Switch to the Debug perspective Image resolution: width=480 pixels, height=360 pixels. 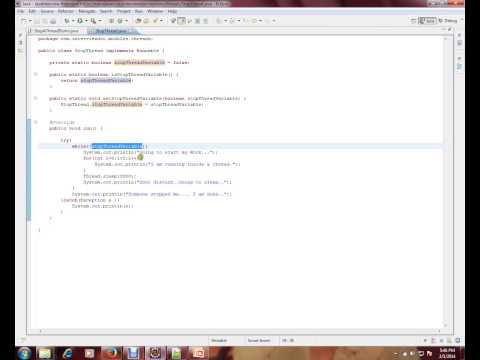point(448,21)
